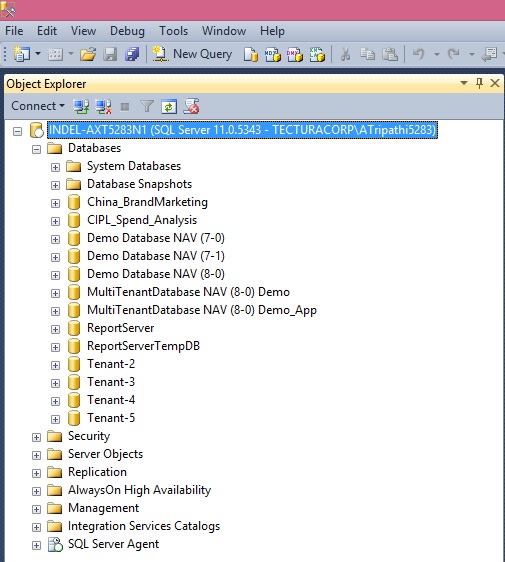This screenshot has height=562, width=505.
Task: Select the Tenant-3 database
Action: (x=111, y=382)
